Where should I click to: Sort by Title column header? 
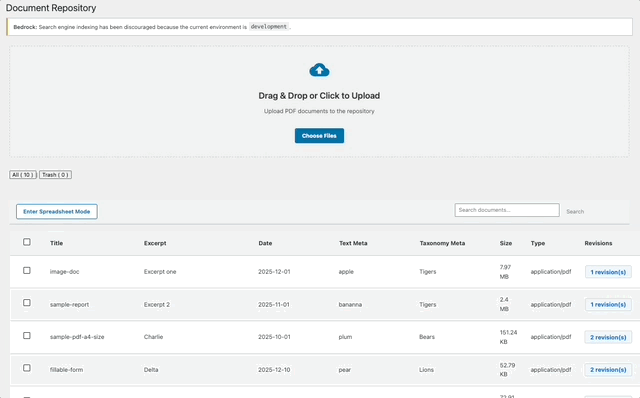coord(56,243)
